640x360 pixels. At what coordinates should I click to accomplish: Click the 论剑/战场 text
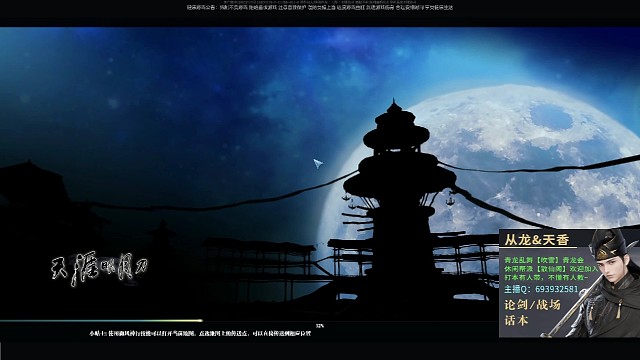[x=532, y=304]
